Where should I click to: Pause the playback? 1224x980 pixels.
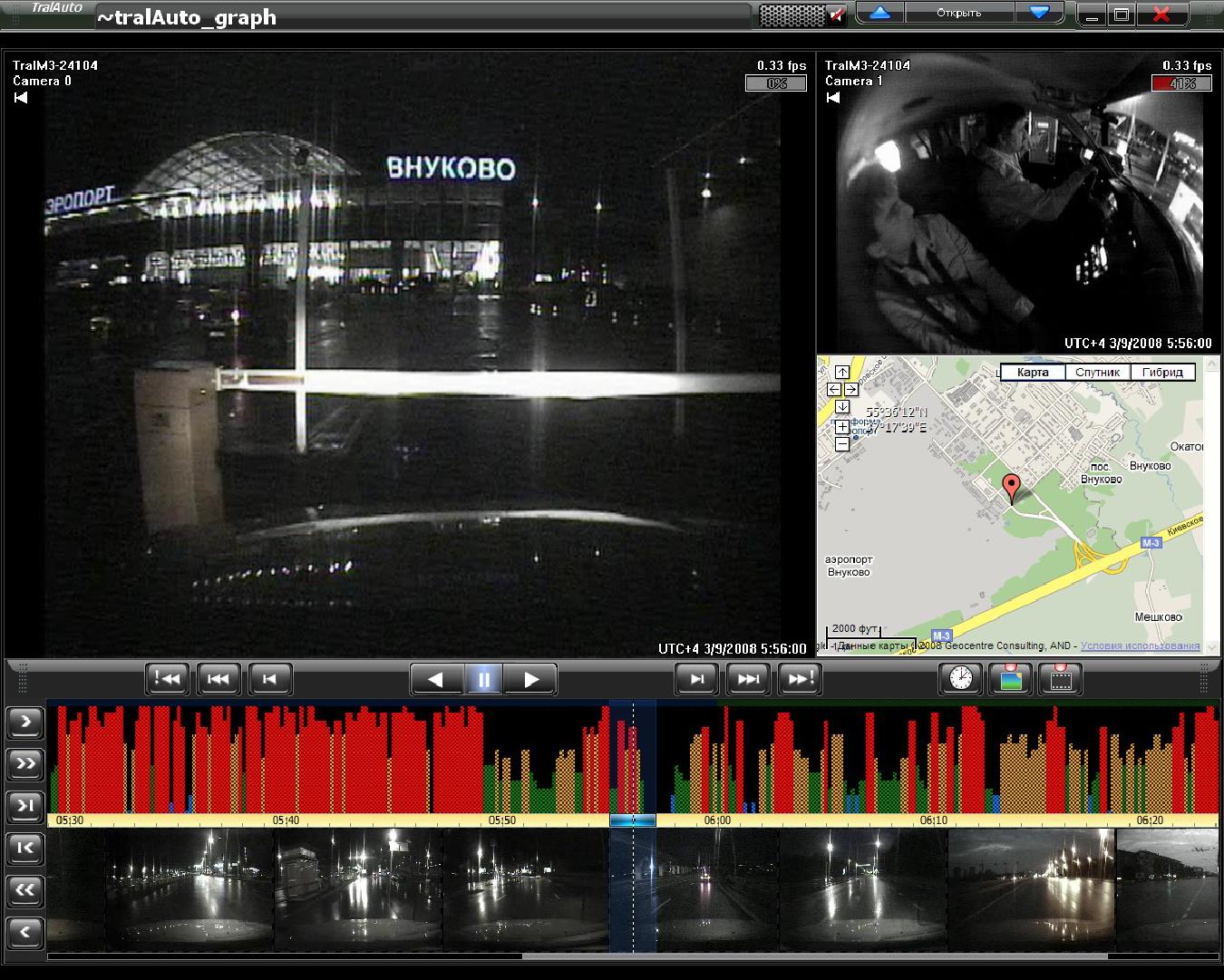484,679
